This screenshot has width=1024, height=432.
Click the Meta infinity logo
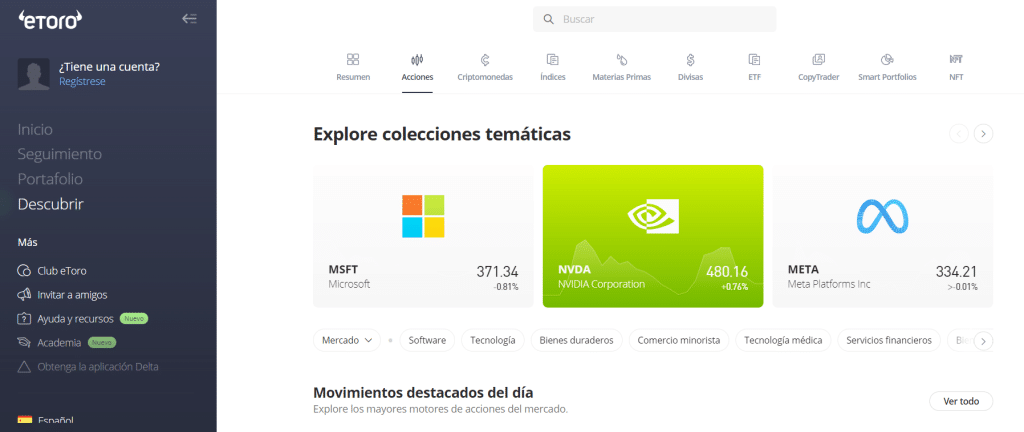(882, 217)
